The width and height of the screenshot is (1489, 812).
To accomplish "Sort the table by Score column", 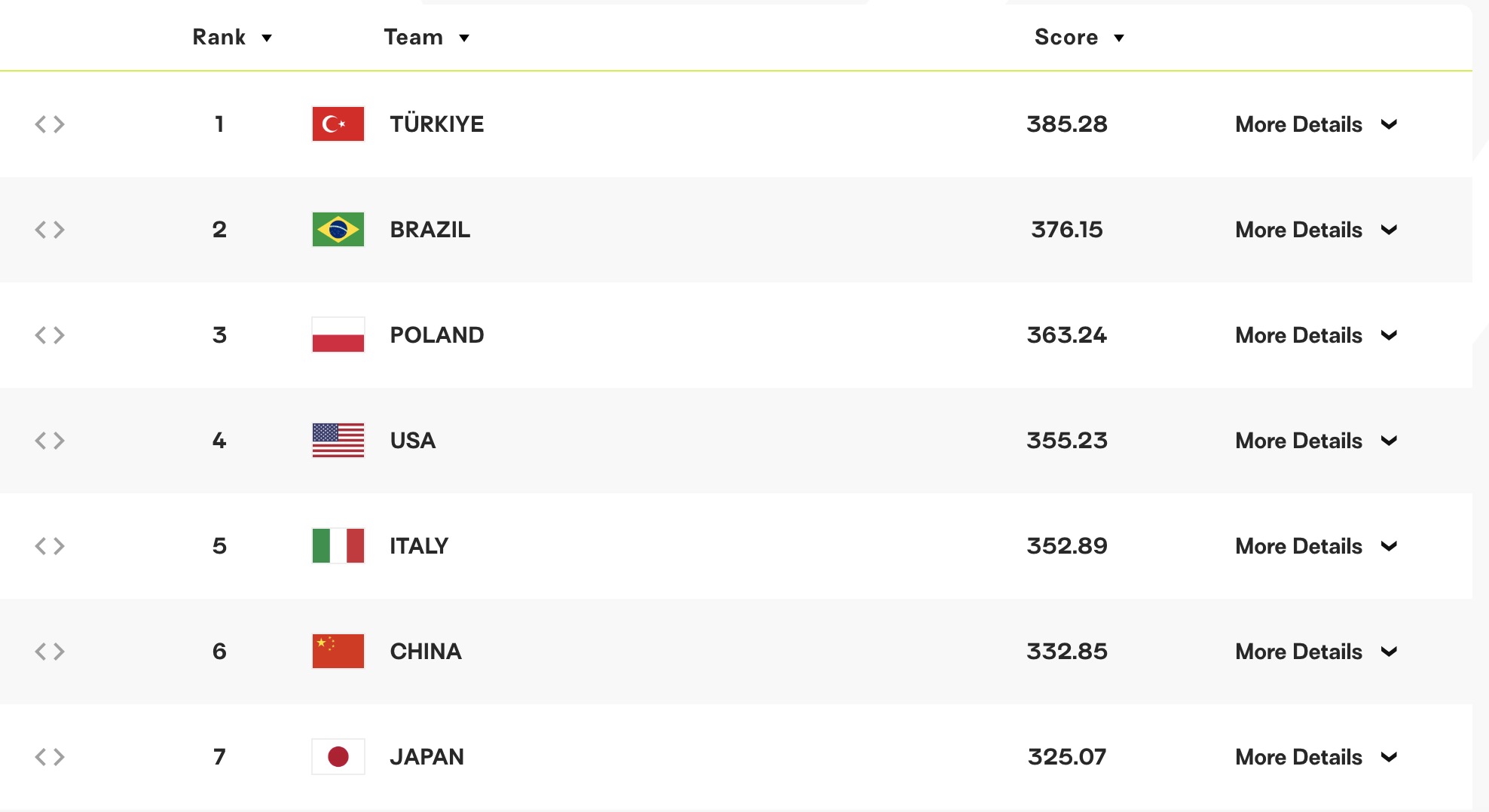I will [1079, 38].
